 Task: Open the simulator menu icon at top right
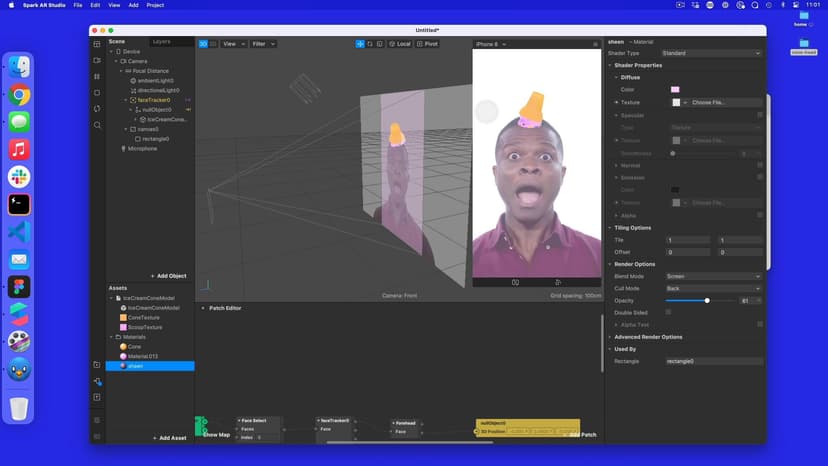[595, 44]
